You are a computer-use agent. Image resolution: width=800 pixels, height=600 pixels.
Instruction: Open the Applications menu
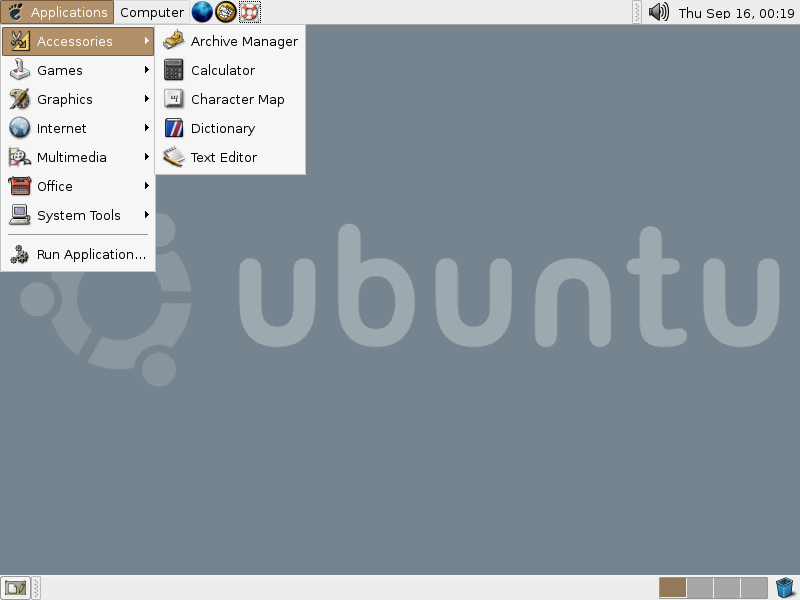point(57,12)
